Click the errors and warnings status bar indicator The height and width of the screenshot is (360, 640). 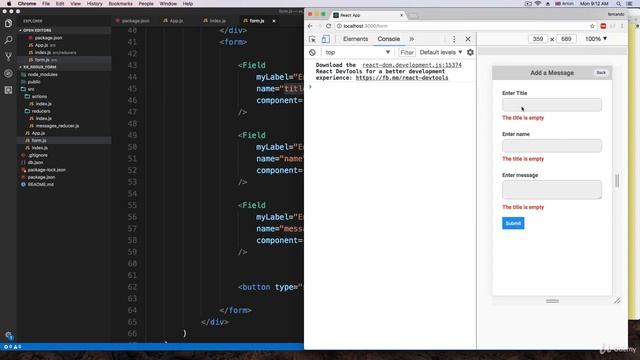click(x=12, y=347)
